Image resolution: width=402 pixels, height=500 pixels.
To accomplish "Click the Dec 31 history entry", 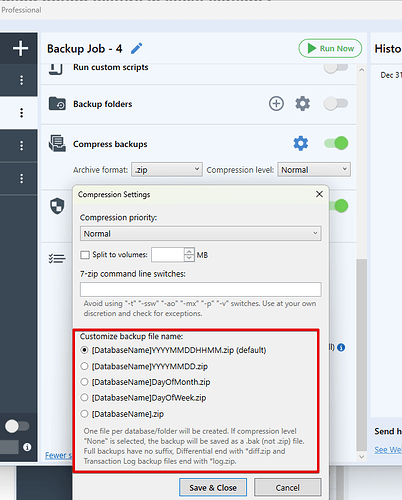I will pos(391,75).
